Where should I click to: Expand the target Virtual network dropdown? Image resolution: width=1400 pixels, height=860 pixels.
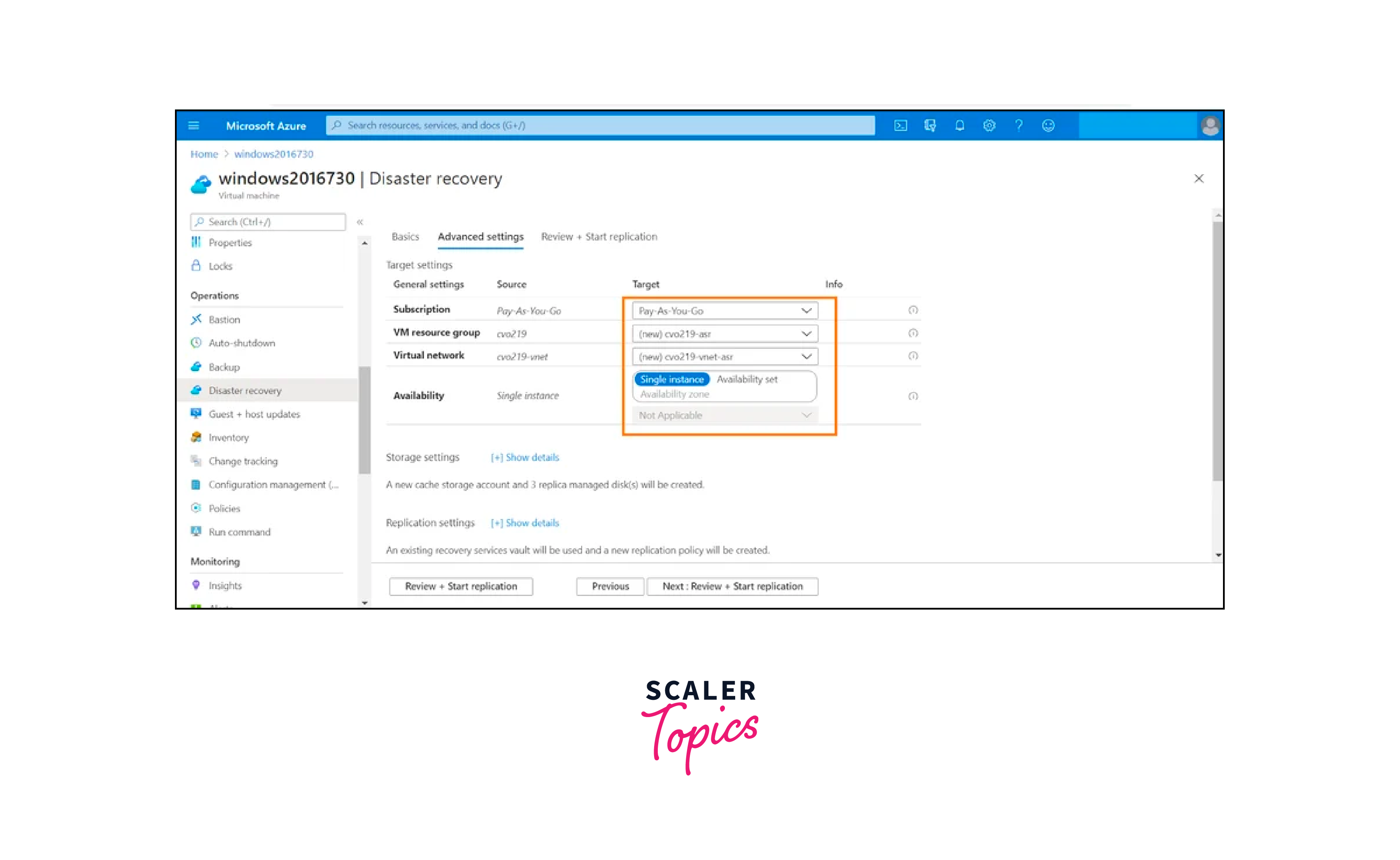(x=725, y=357)
